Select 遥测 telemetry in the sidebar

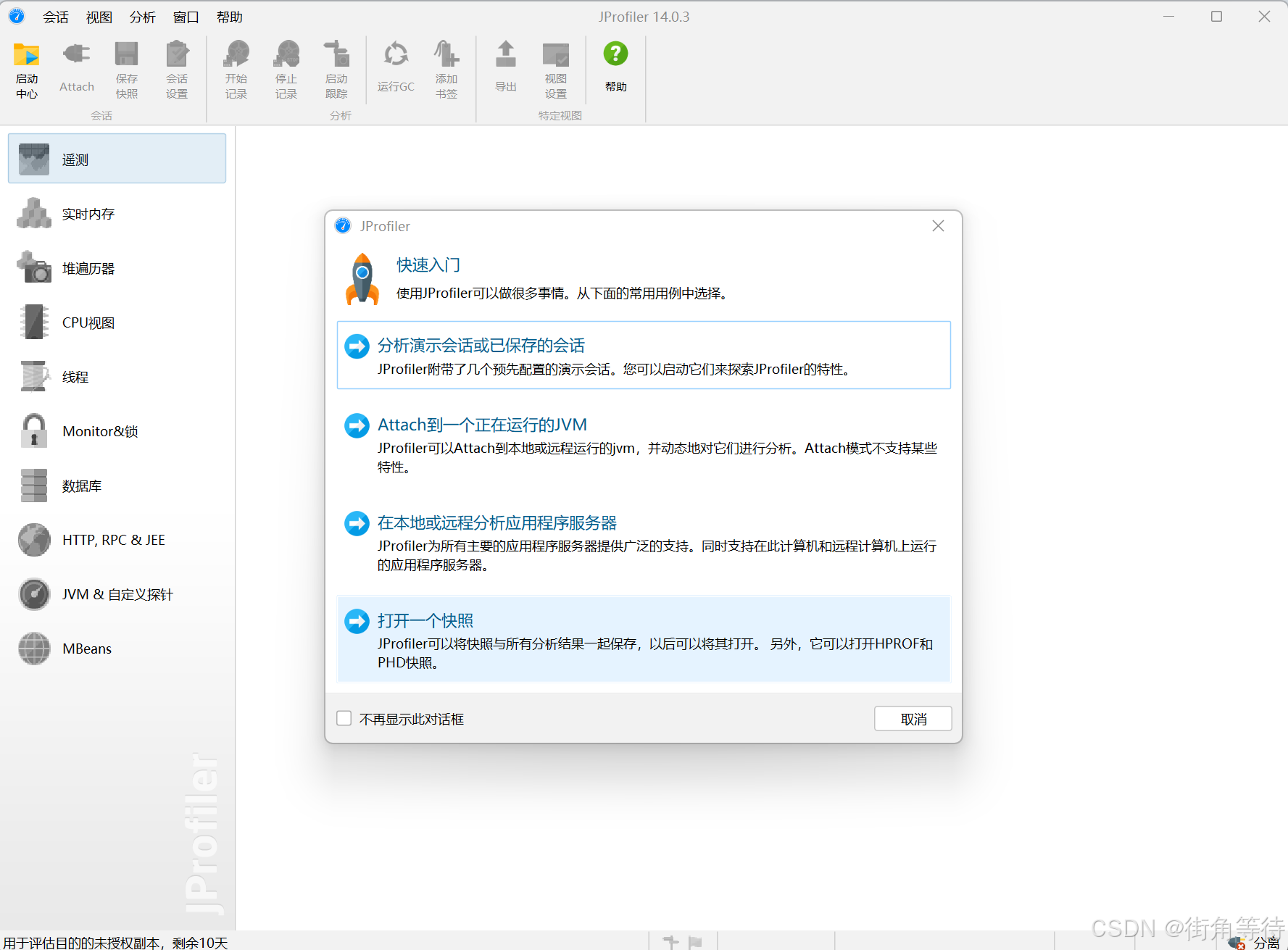pos(117,159)
